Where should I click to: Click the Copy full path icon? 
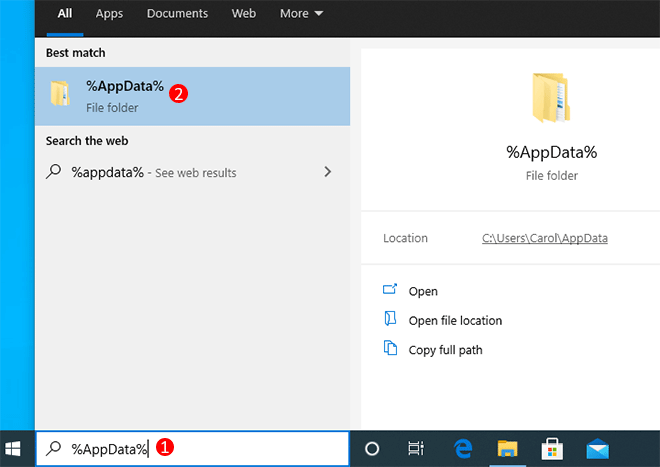[390, 348]
